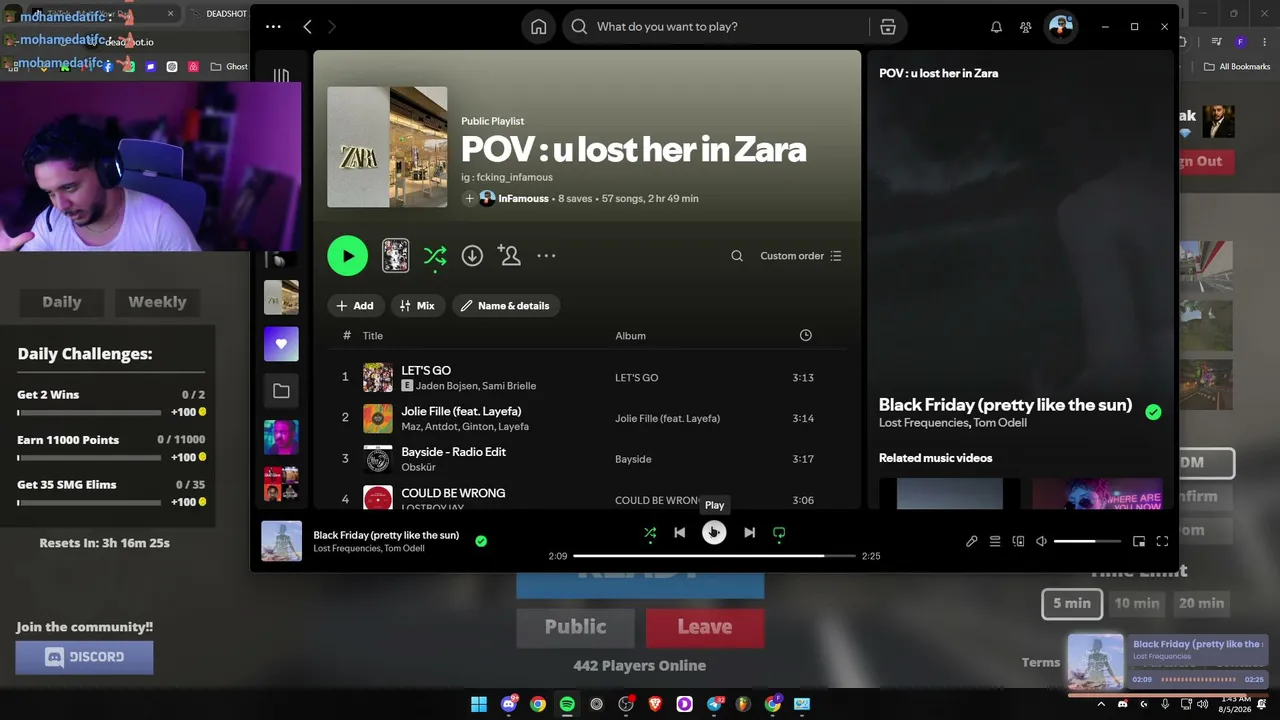Open the Spotify notifications bell
Image resolution: width=1280 pixels, height=720 pixels.
tap(996, 27)
